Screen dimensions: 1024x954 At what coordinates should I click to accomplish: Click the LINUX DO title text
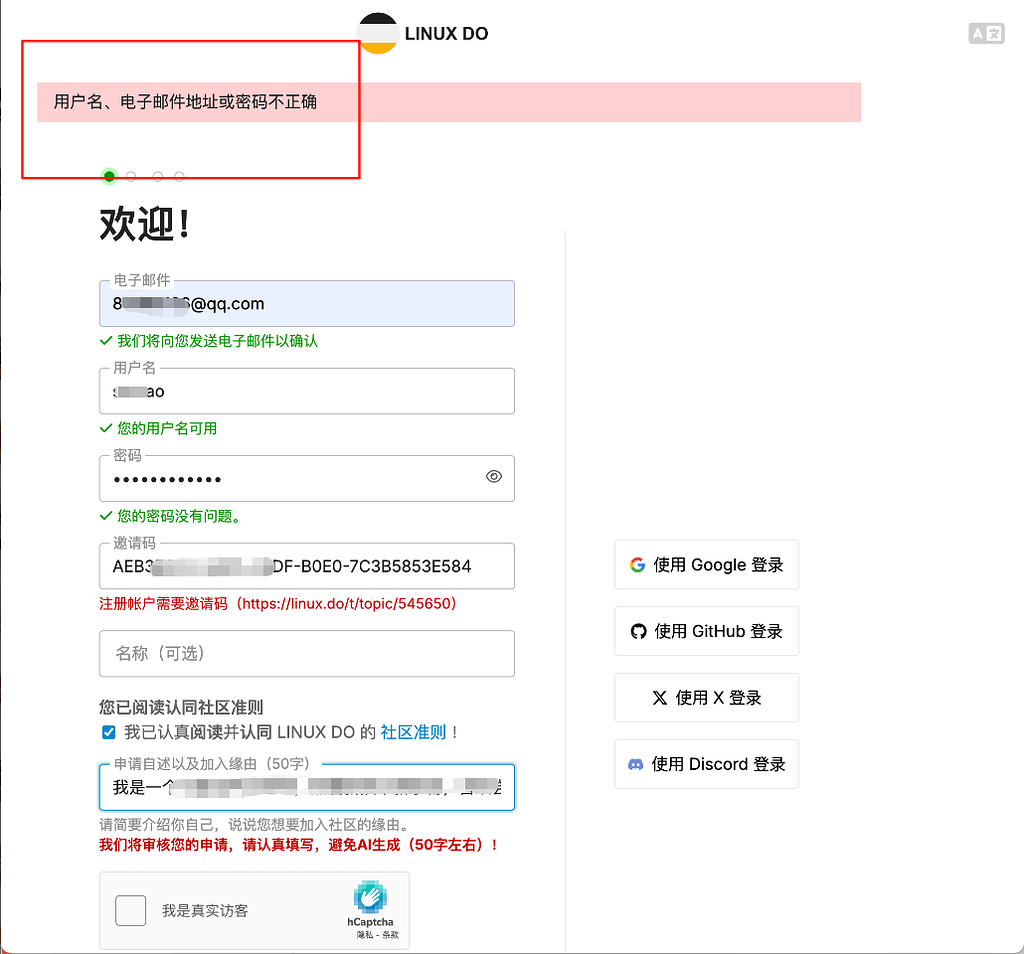pos(447,34)
